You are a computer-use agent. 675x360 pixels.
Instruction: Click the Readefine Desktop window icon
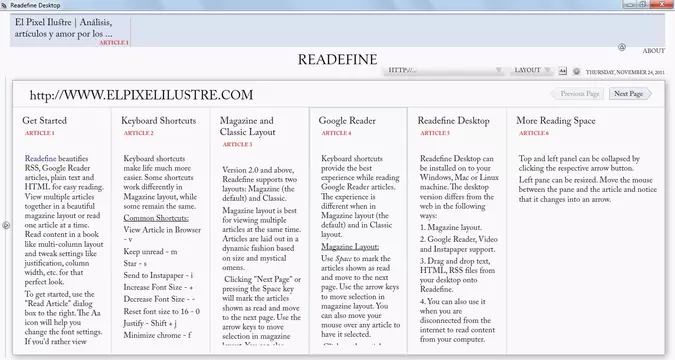pyautogui.click(x=4, y=5)
